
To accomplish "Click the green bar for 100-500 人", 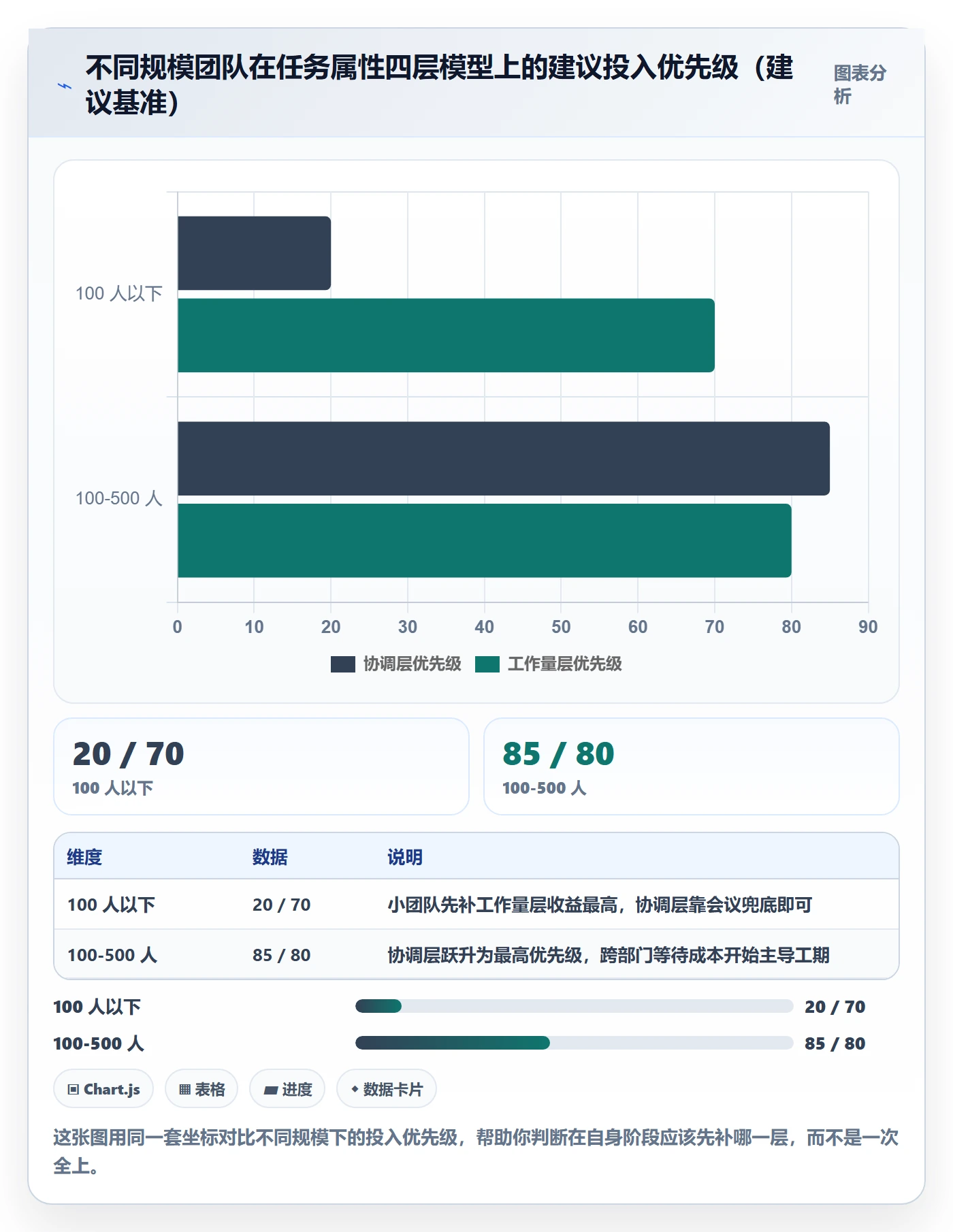I will (484, 540).
